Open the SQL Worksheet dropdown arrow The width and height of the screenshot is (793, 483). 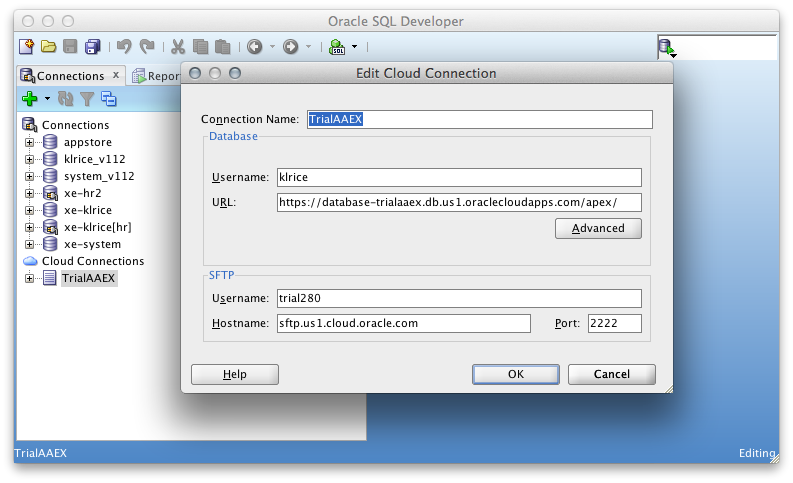click(355, 47)
